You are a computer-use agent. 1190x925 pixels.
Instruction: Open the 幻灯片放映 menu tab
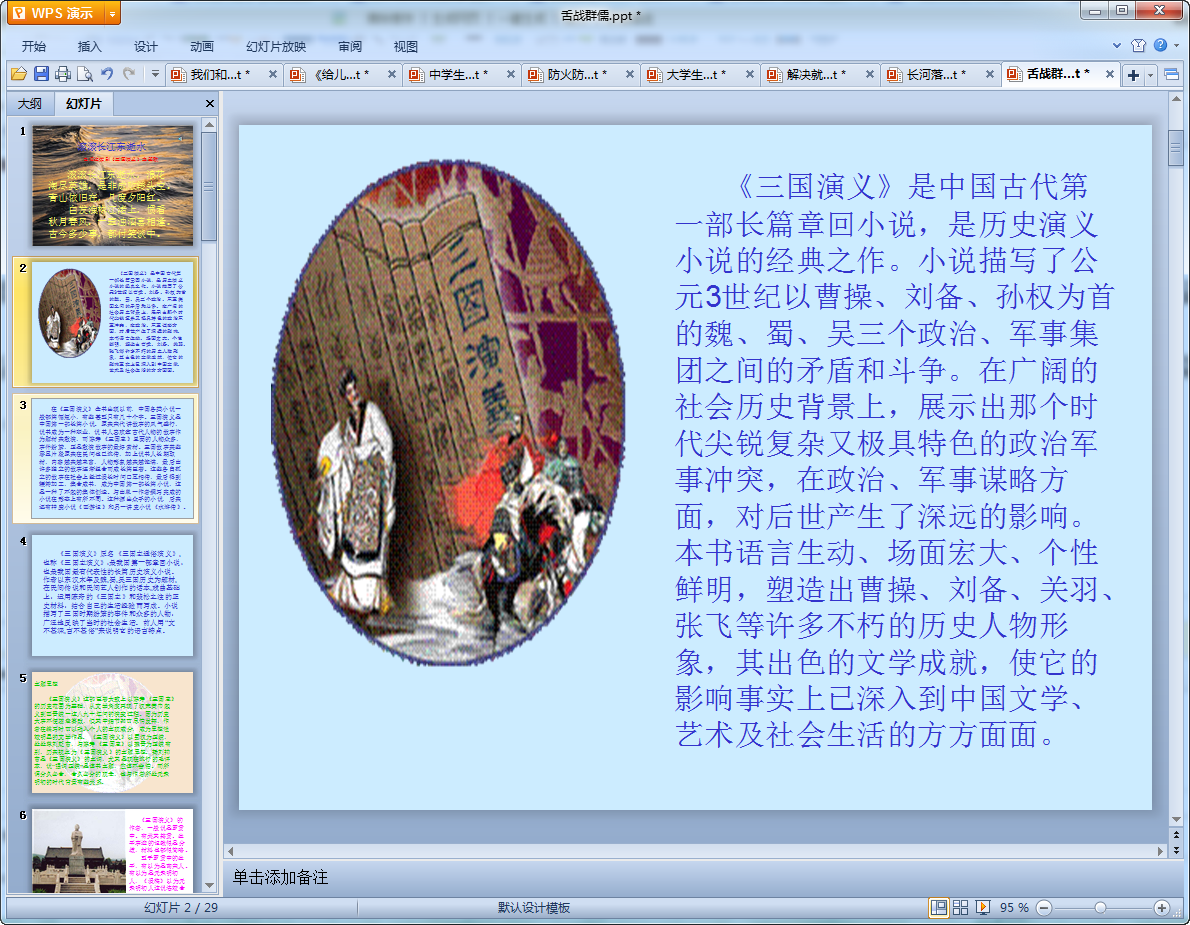tap(275, 46)
